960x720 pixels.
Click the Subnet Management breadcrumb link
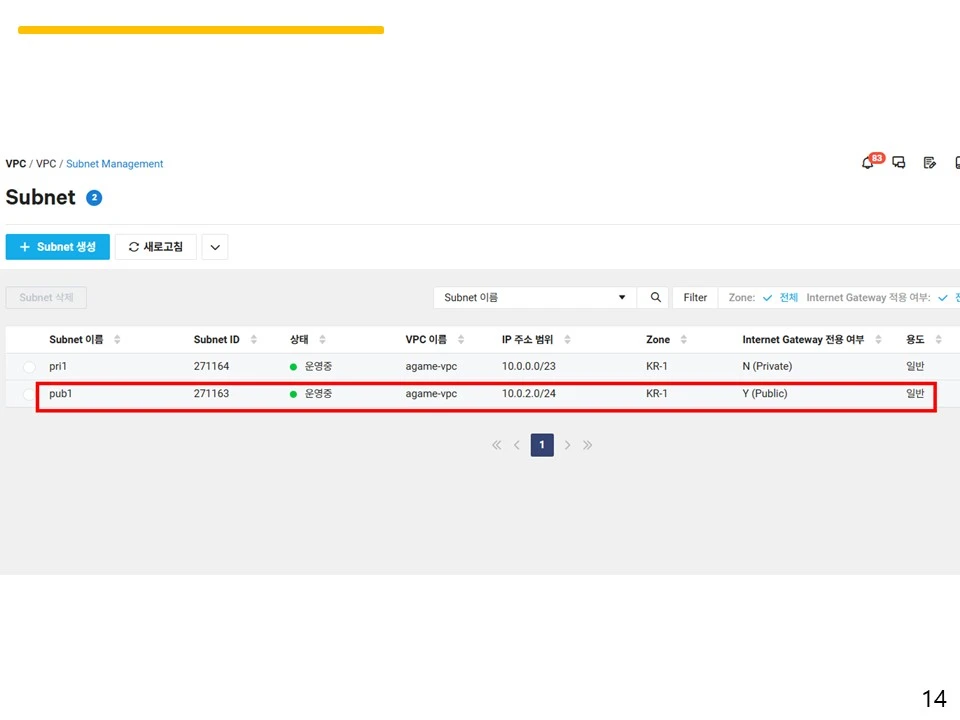point(114,164)
